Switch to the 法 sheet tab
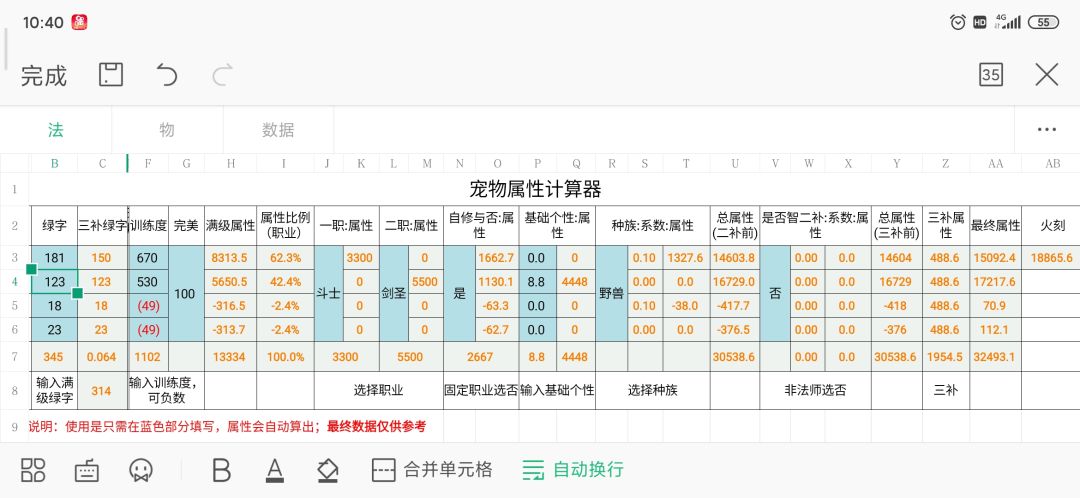Screen dimensions: 1080x498 tap(56, 129)
